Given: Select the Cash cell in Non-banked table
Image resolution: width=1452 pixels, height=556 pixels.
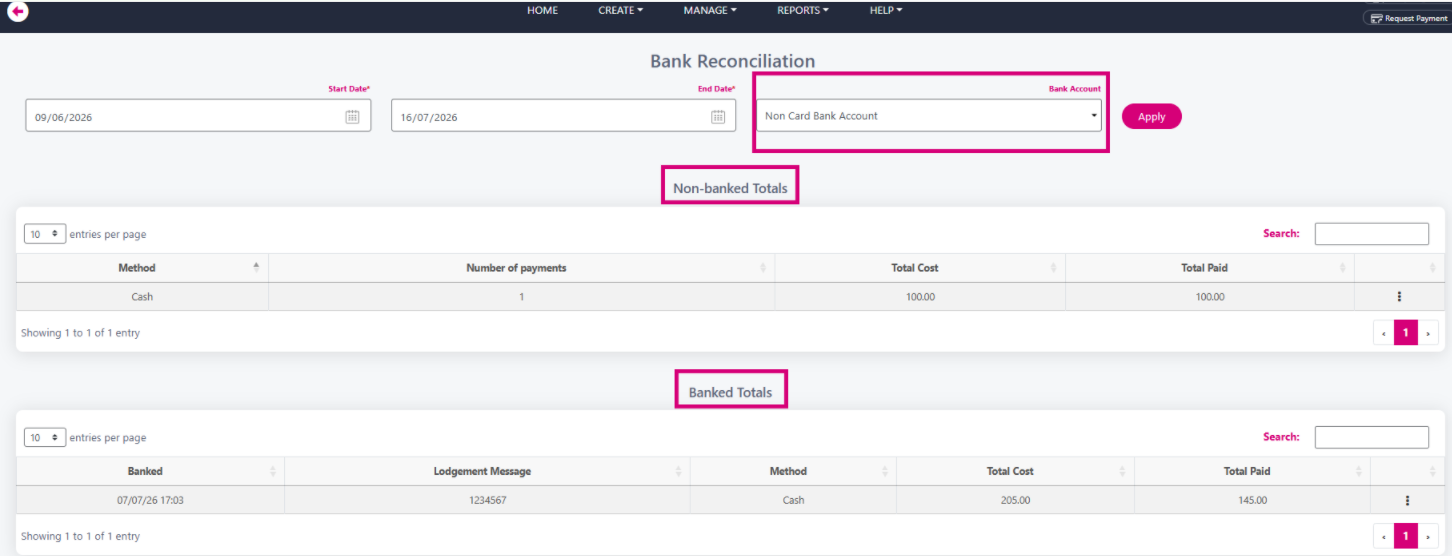Looking at the screenshot, I should pyautogui.click(x=142, y=297).
